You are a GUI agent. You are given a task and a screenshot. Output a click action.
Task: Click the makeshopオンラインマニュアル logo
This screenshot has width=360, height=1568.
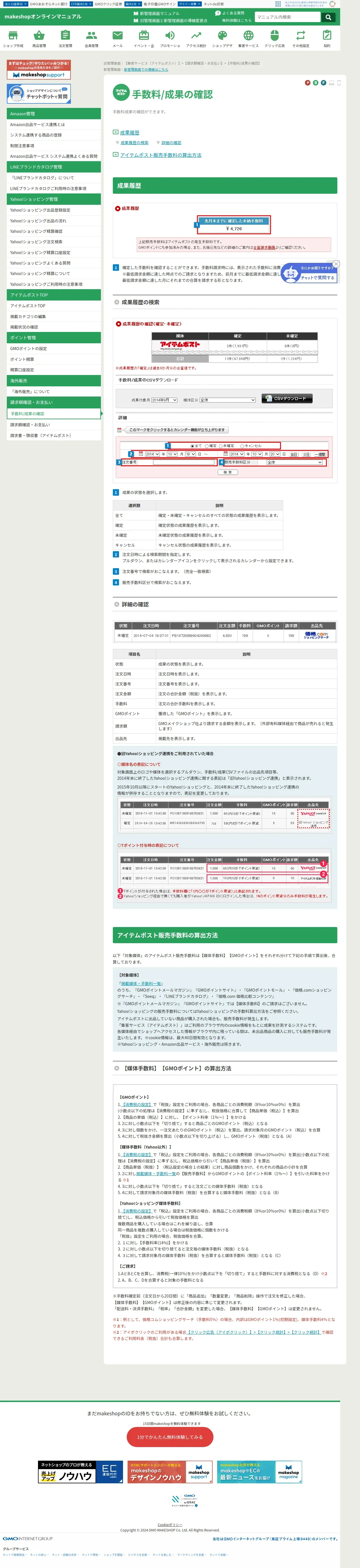tap(43, 16)
